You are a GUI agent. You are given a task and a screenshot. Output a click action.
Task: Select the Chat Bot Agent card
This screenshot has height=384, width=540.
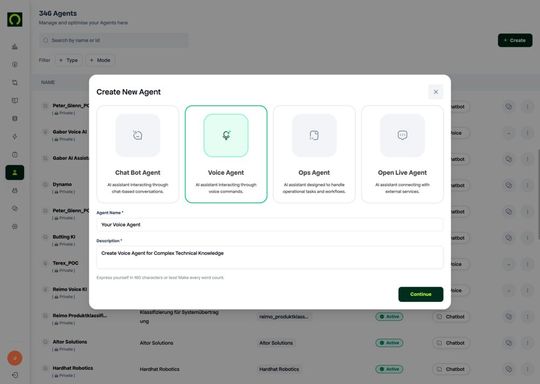tap(138, 154)
